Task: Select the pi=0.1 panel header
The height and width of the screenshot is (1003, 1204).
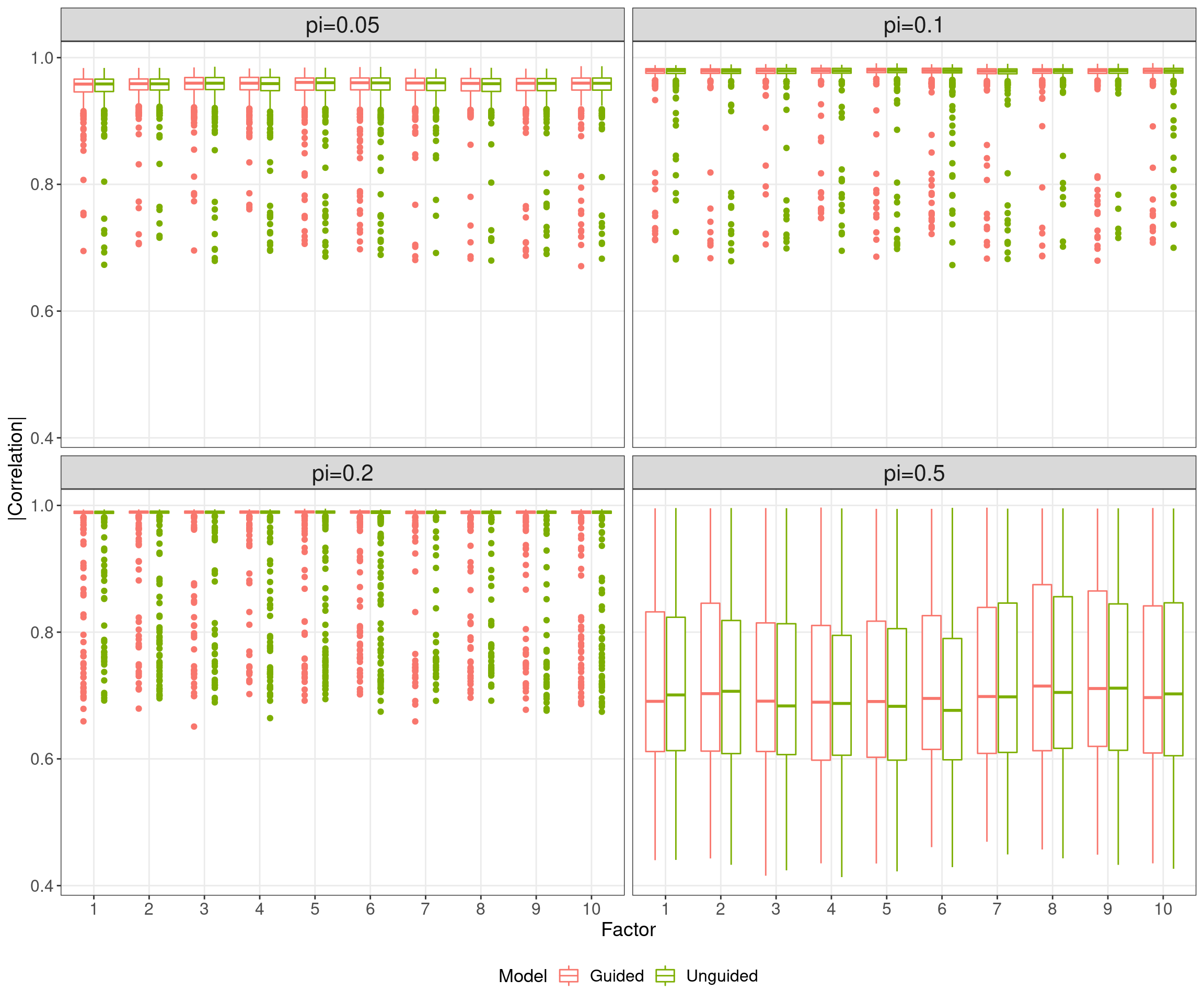Action: point(914,25)
